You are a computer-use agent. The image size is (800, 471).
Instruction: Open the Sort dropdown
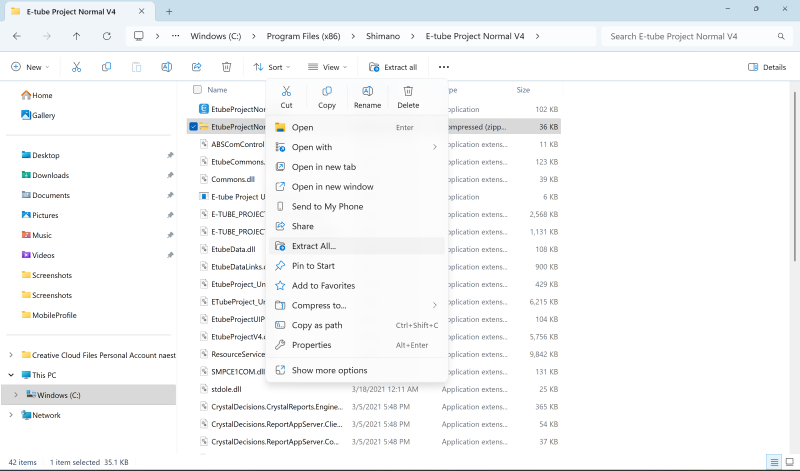tap(272, 67)
